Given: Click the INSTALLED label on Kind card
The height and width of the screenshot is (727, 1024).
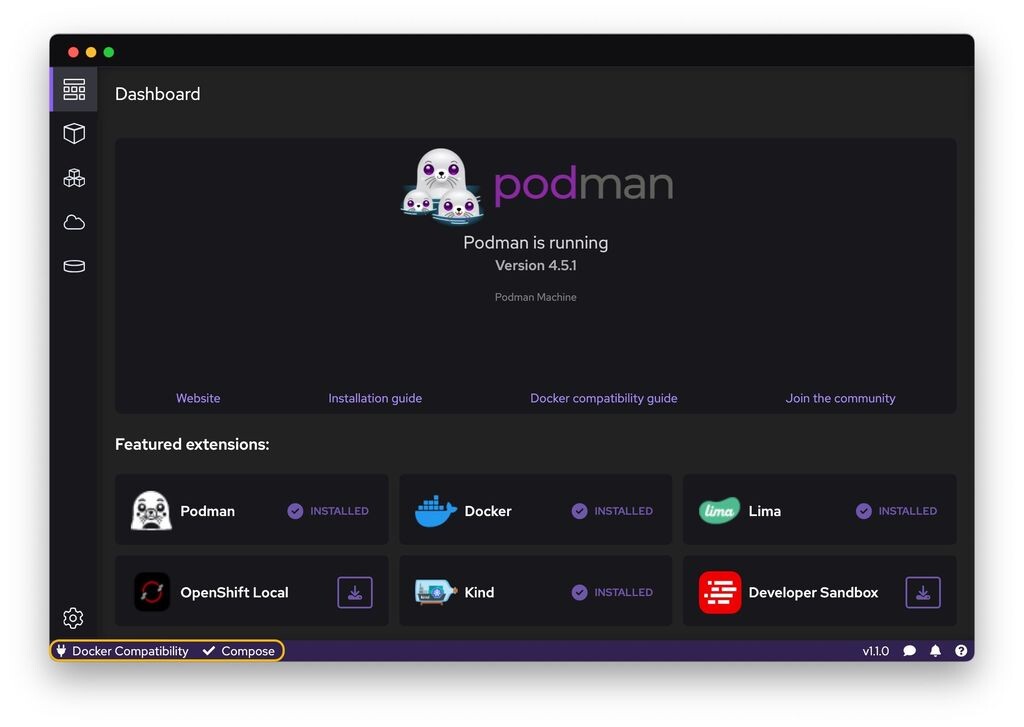Looking at the screenshot, I should tap(624, 592).
